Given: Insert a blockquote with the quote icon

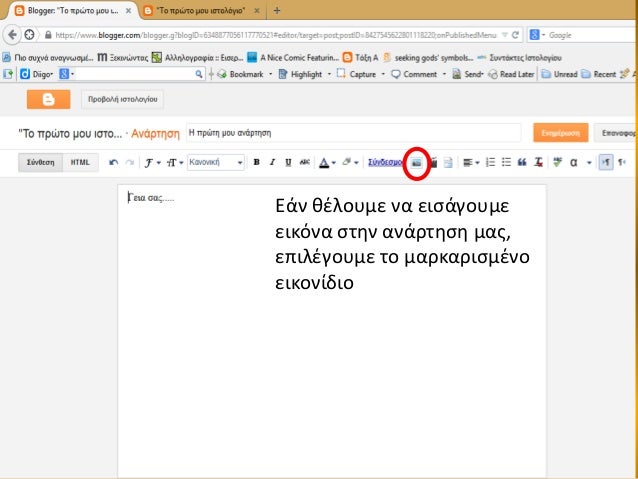Looking at the screenshot, I should tap(522, 162).
